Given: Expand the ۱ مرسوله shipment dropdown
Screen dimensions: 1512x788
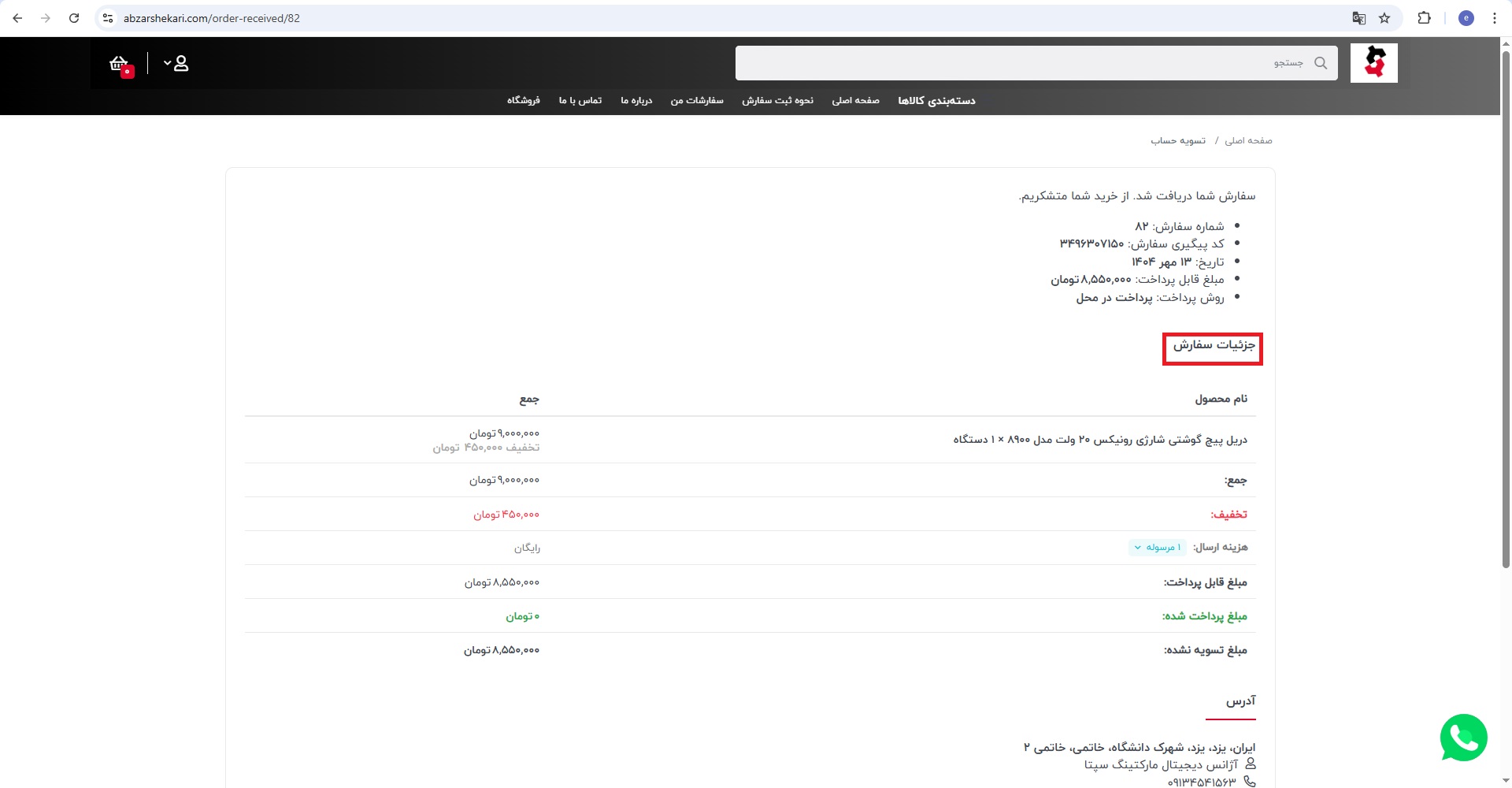Looking at the screenshot, I should pos(1158,548).
